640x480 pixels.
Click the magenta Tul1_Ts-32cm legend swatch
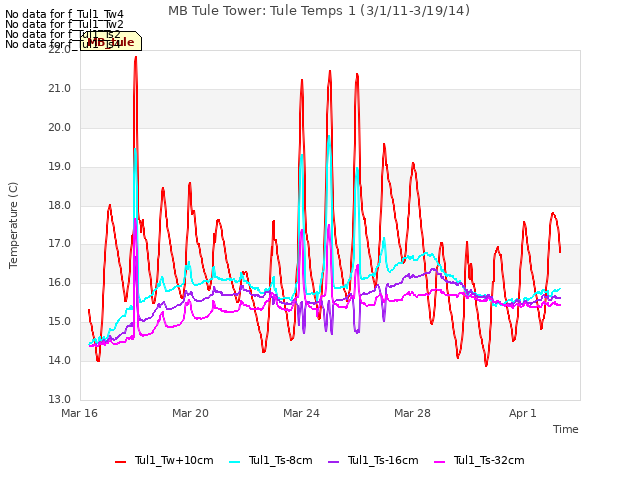[439, 462]
